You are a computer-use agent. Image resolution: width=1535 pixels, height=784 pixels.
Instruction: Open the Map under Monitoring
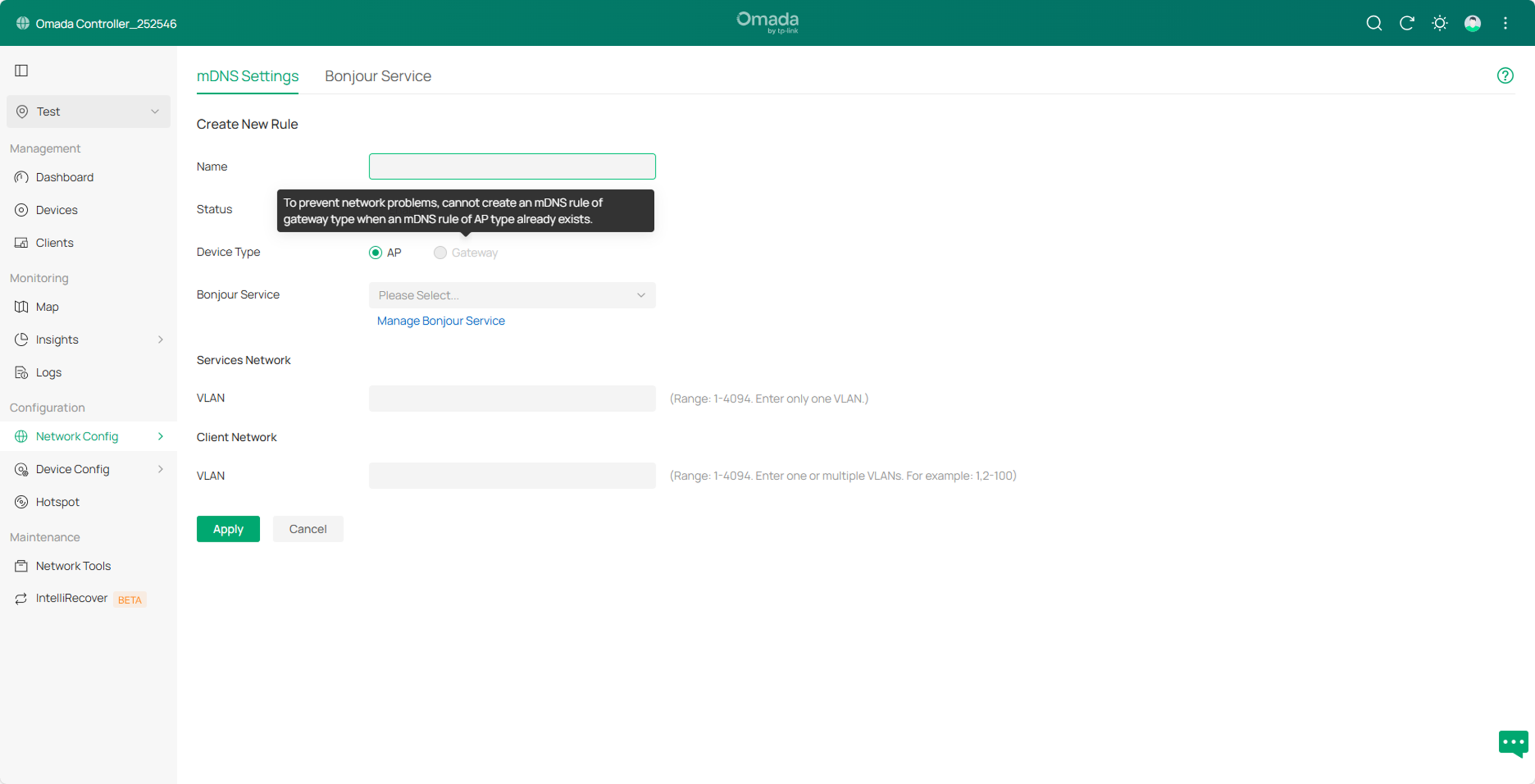pyautogui.click(x=47, y=306)
